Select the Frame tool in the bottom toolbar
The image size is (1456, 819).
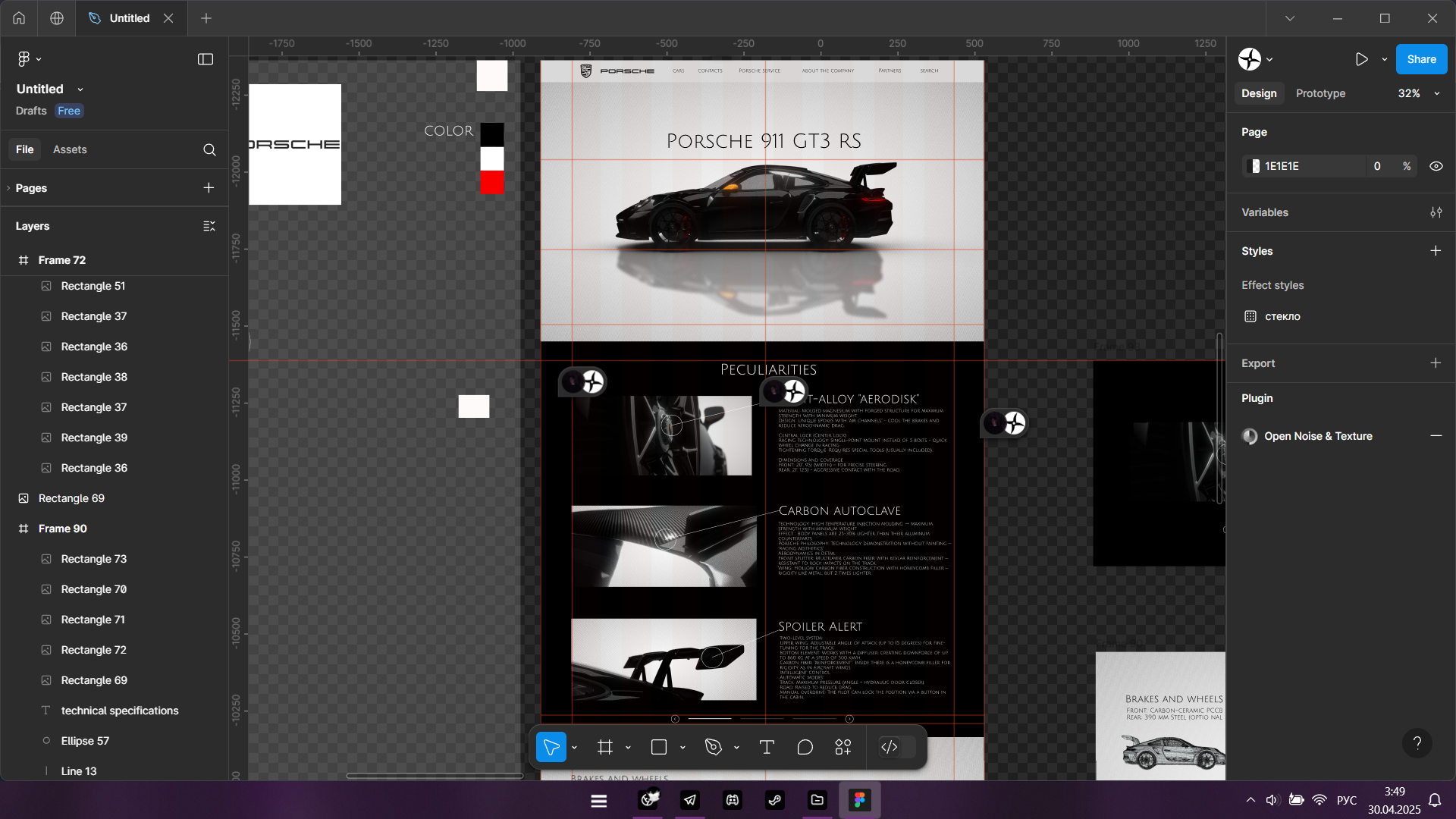coord(604,748)
